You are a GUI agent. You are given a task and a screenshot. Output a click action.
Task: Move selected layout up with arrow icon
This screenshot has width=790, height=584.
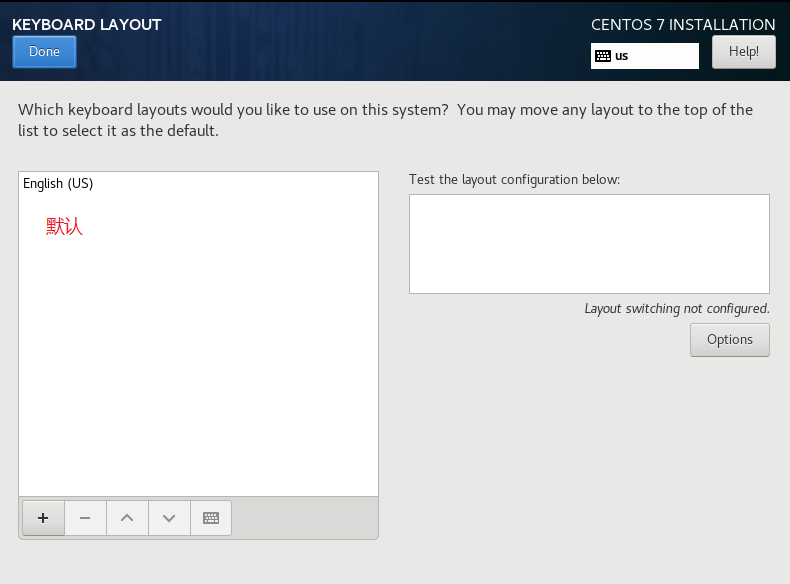pyautogui.click(x=127, y=518)
